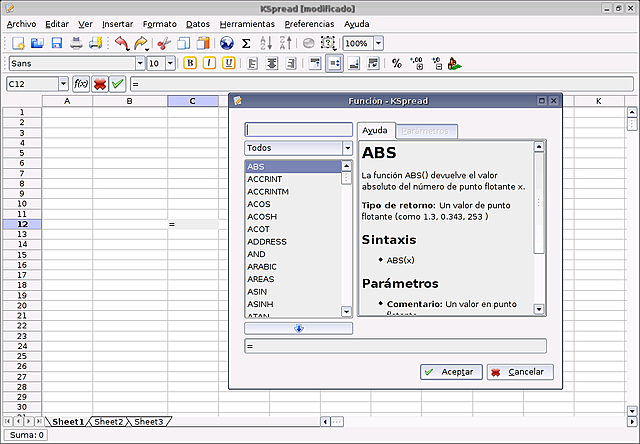Image resolution: width=640 pixels, height=444 pixels.
Task: Toggle italic formatting
Action: pos(209,63)
